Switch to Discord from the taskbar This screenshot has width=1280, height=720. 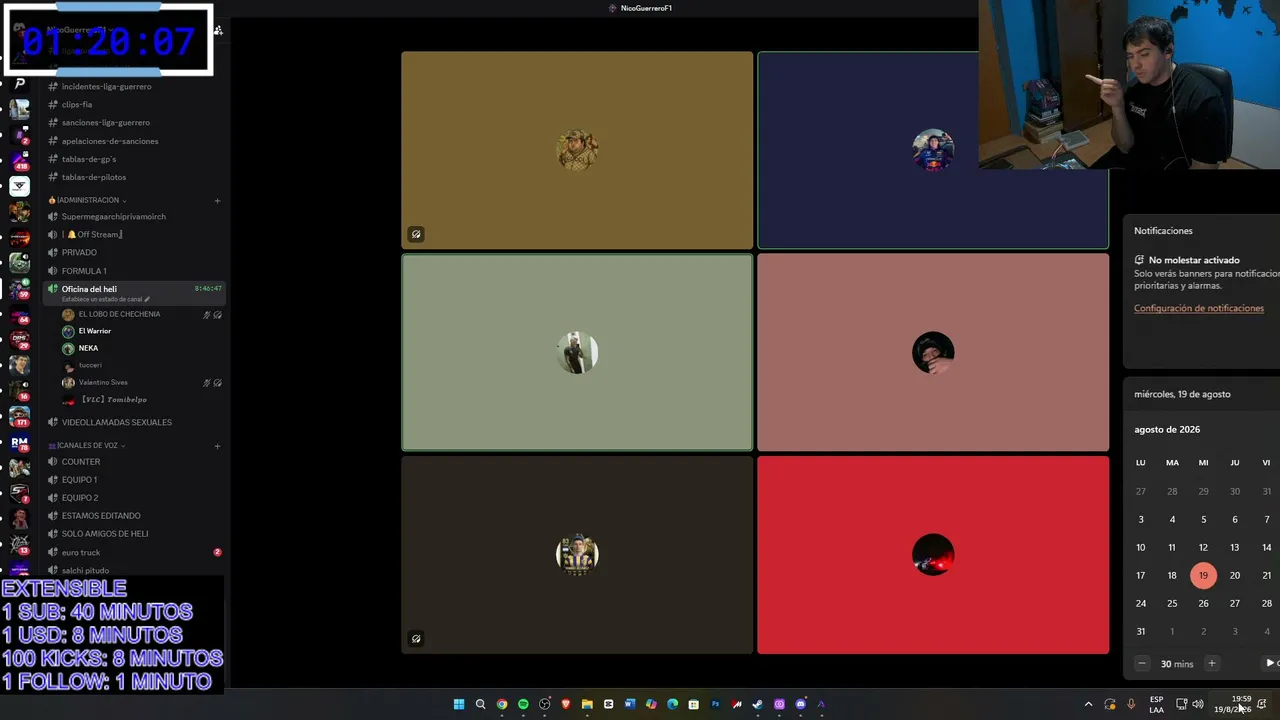(x=800, y=704)
